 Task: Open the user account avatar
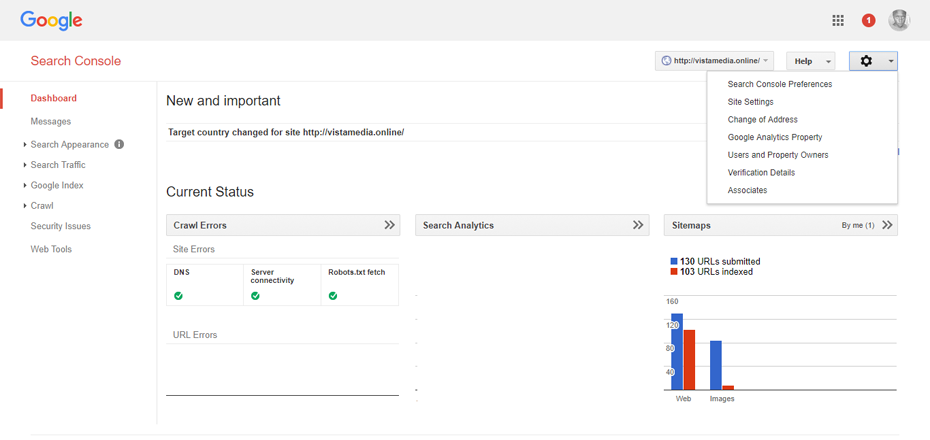(898, 20)
